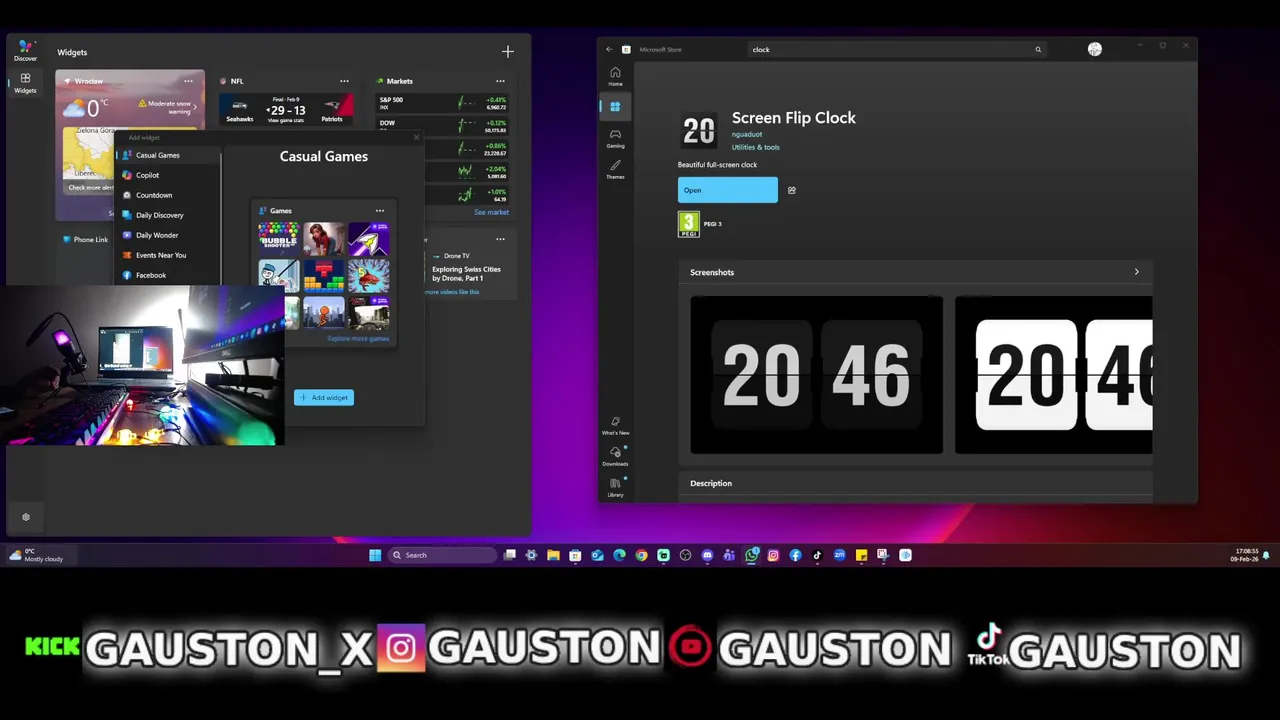Viewport: 1280px width, 720px height.
Task: Select Events Near You in the widget list
Action: pos(168,255)
